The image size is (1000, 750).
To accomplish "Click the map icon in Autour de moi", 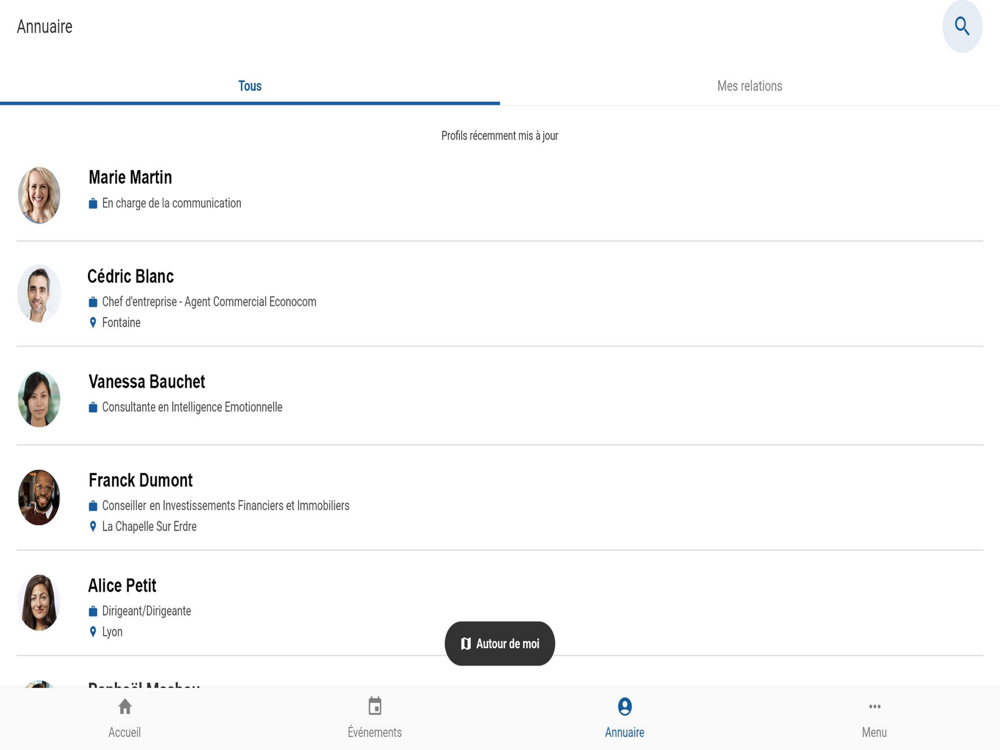I will click(x=466, y=644).
